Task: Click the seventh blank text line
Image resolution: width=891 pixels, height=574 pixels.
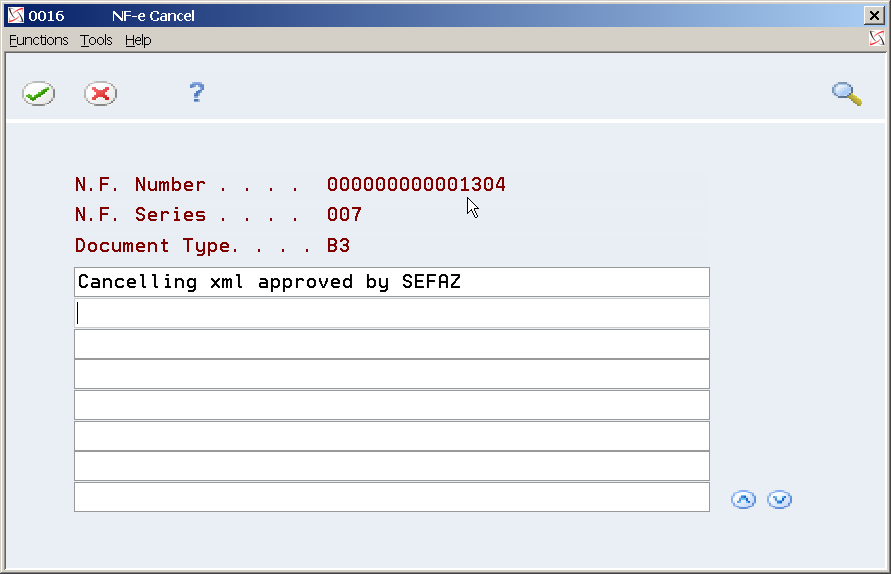Action: coord(392,466)
